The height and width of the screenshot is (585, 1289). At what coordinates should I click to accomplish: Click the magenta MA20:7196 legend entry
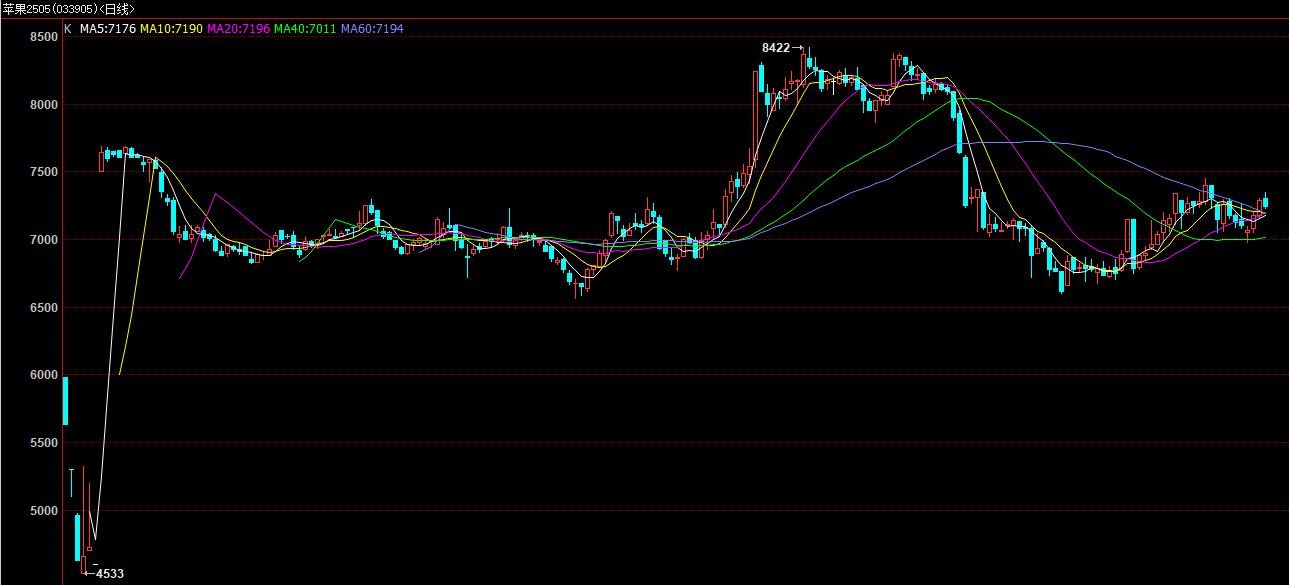coord(238,29)
